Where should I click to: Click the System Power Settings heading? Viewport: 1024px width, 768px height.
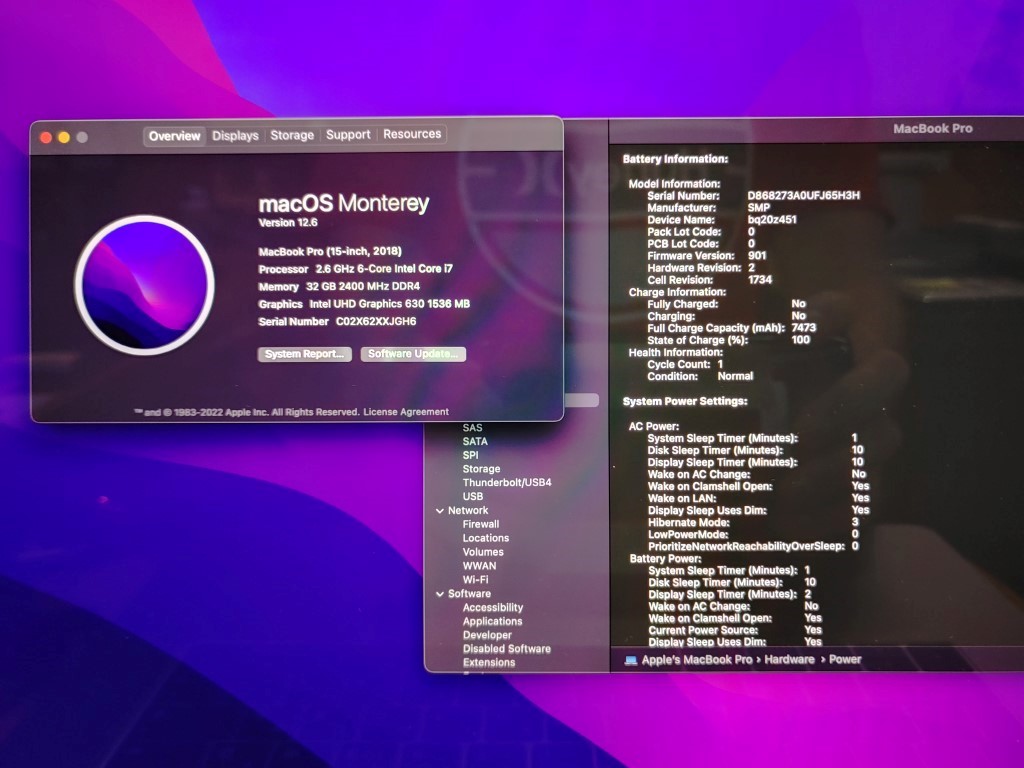pos(685,401)
